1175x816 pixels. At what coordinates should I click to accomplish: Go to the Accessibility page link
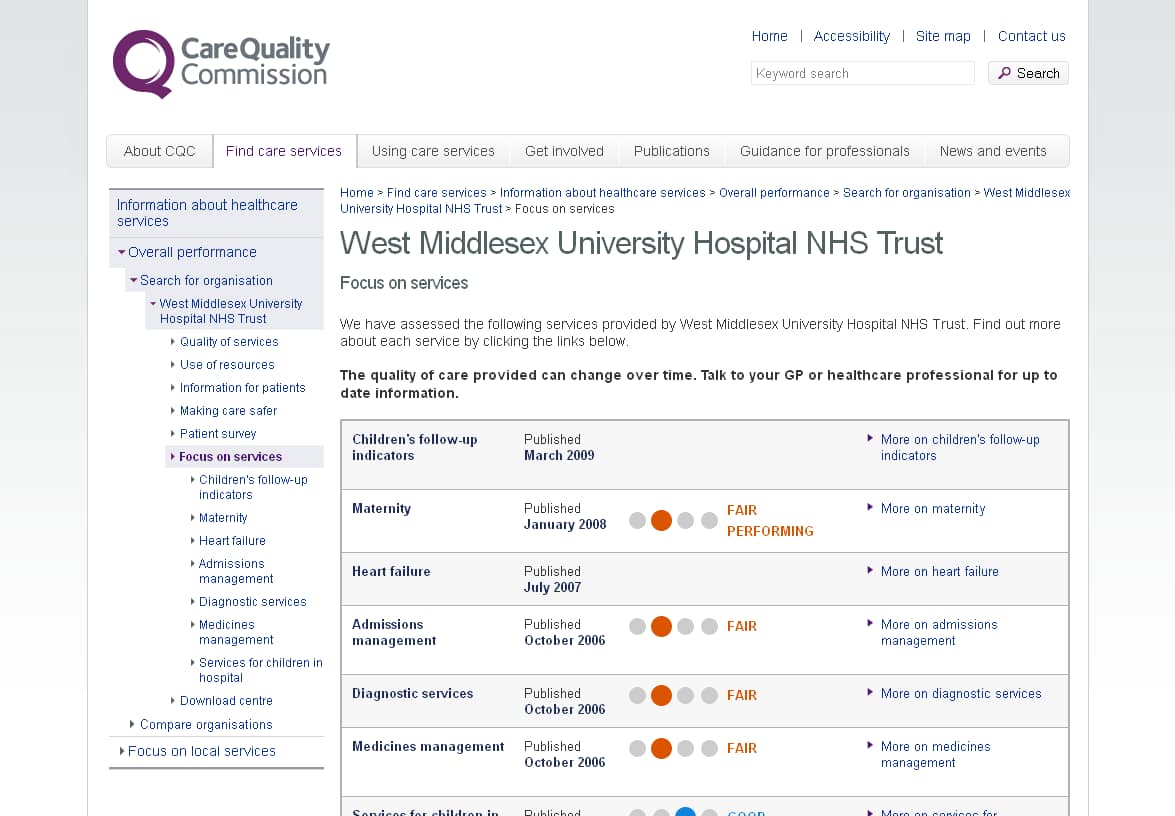point(851,36)
